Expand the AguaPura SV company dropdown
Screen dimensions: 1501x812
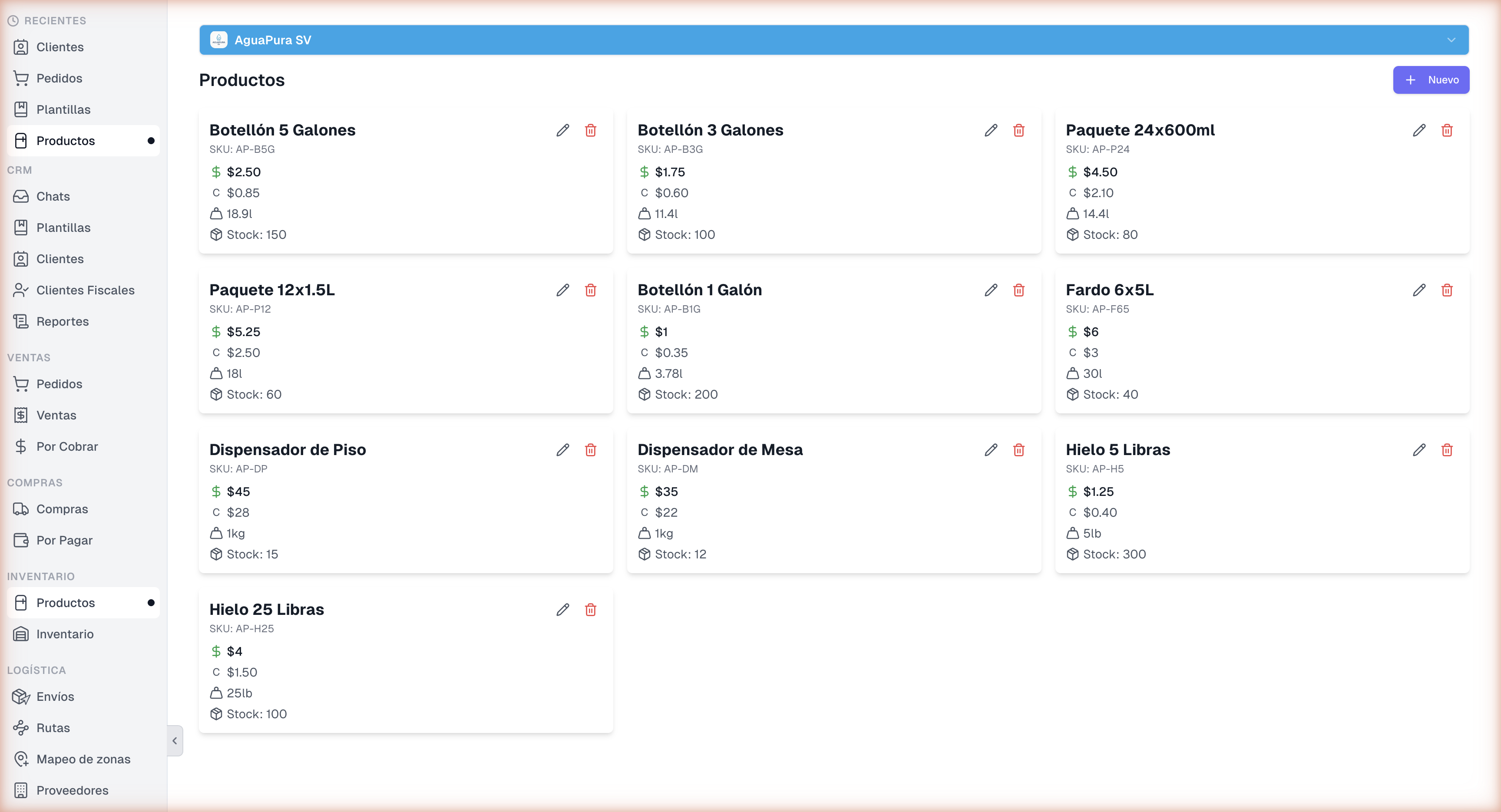coord(1451,40)
